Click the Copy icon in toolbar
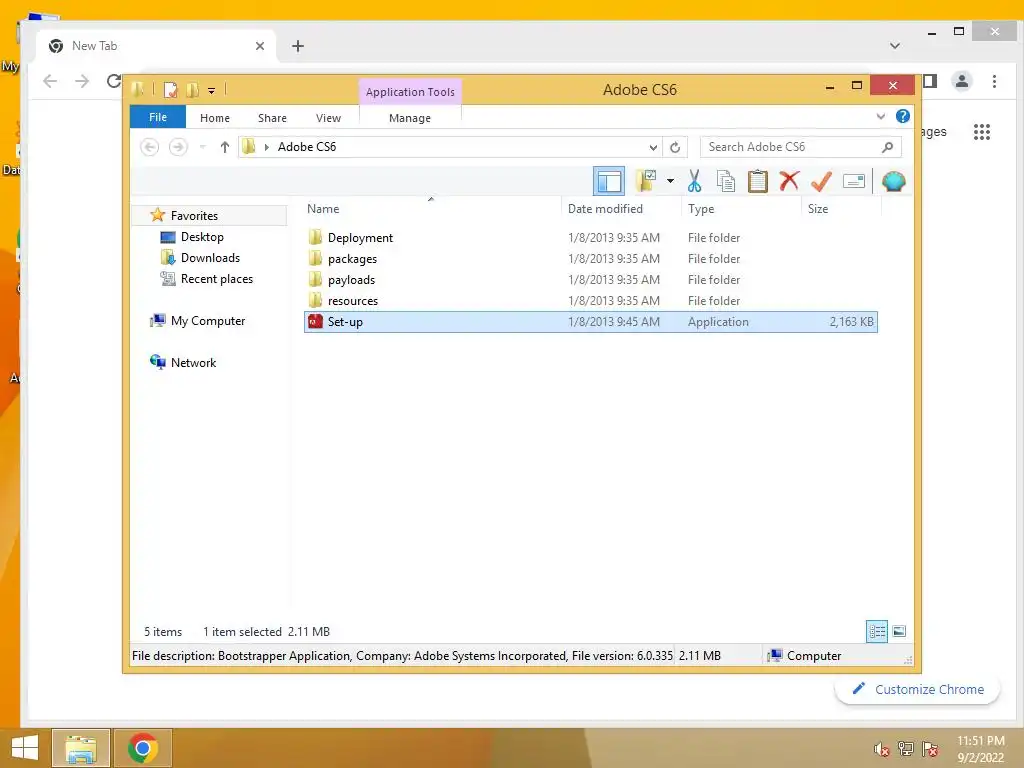Screen dimensions: 1024x768 726,181
